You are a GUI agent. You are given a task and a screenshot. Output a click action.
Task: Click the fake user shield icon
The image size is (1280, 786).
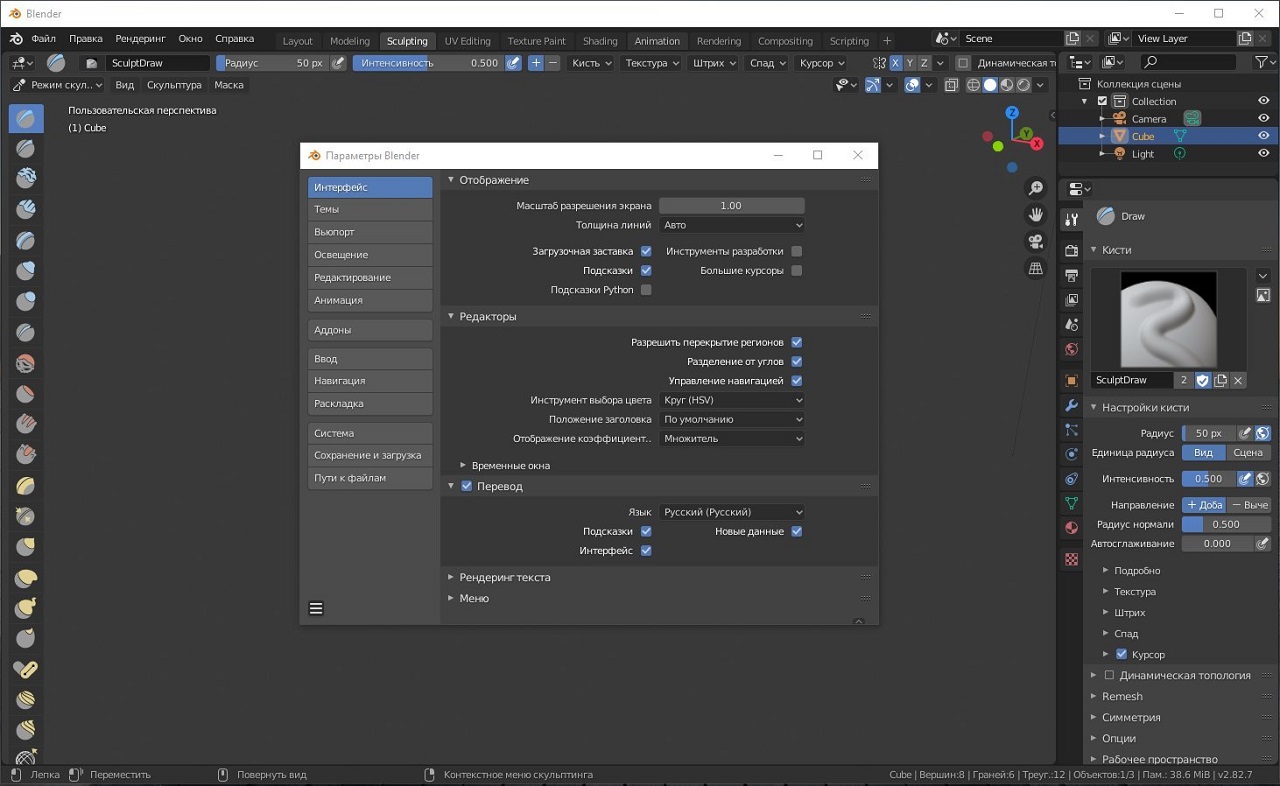(1203, 380)
